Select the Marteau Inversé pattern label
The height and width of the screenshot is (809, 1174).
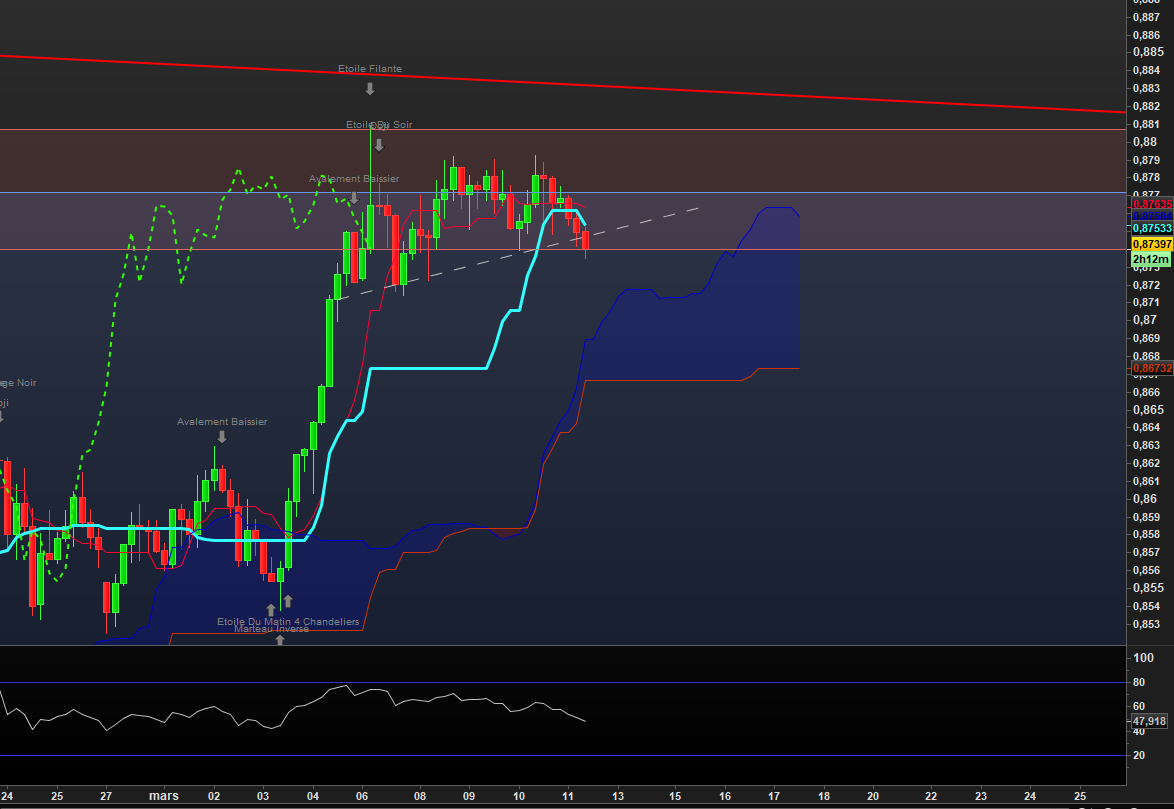[x=271, y=629]
